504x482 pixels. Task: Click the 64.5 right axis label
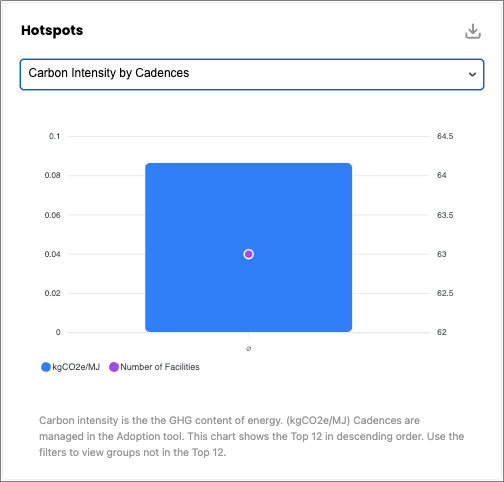tap(445, 136)
